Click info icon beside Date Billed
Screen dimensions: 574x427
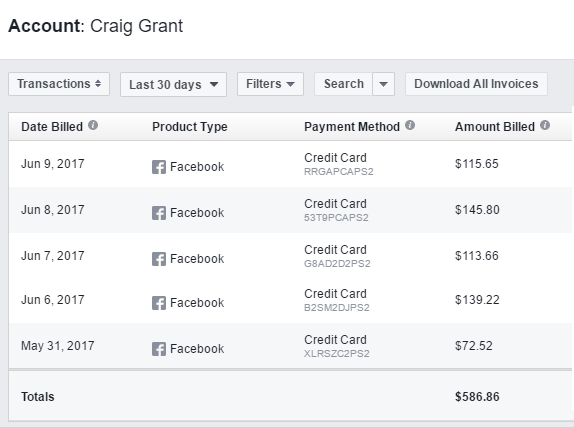coord(93,125)
